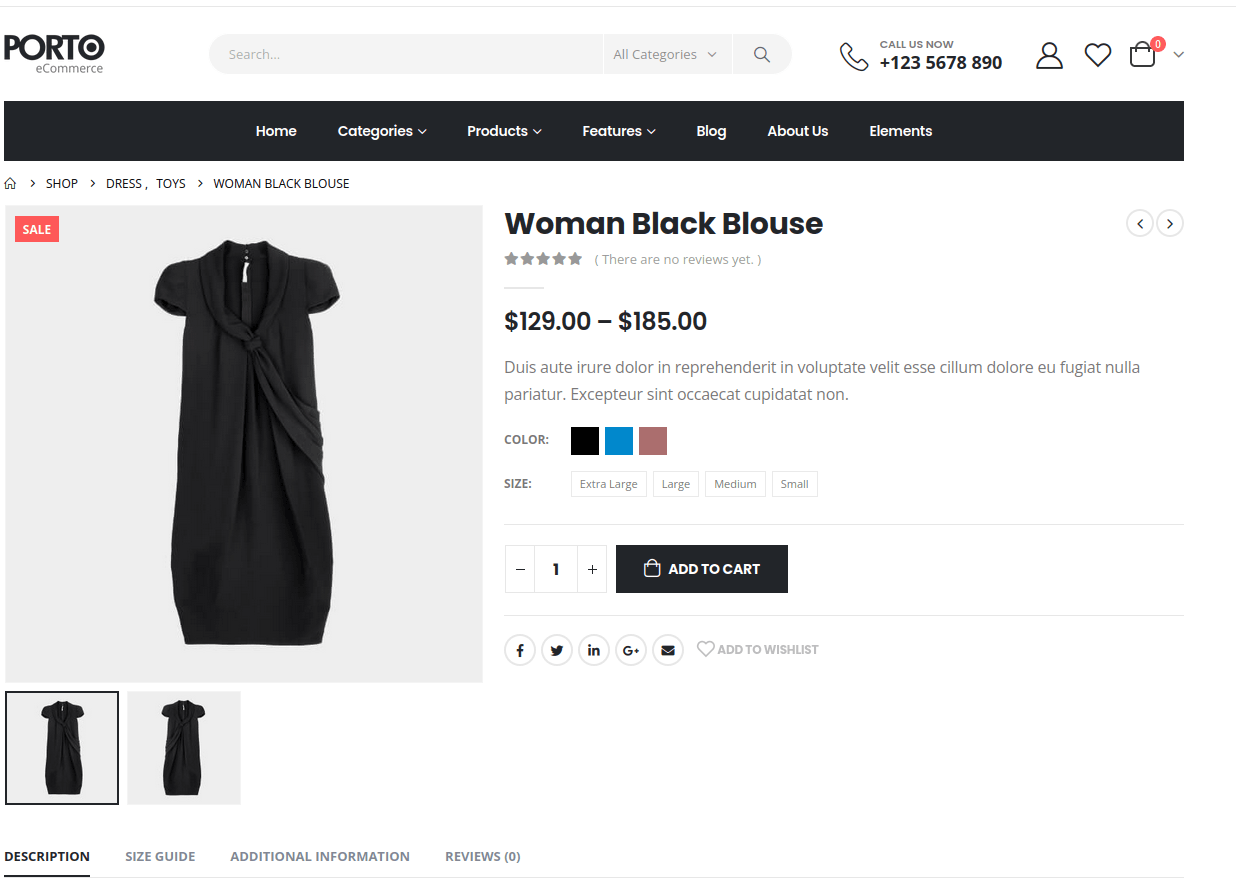Open the user account icon
The width and height of the screenshot is (1236, 881).
[x=1049, y=55]
